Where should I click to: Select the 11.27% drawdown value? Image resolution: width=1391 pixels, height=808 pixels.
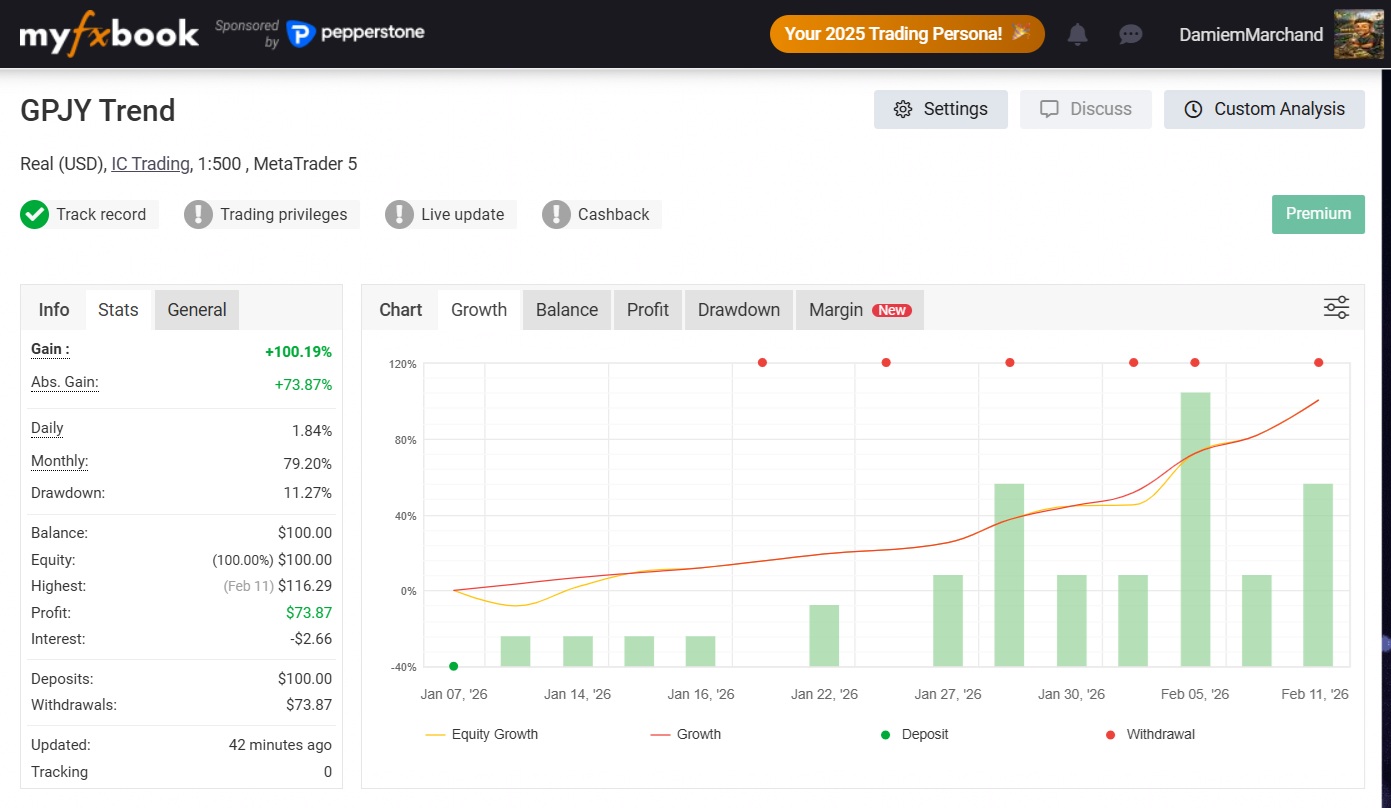308,493
